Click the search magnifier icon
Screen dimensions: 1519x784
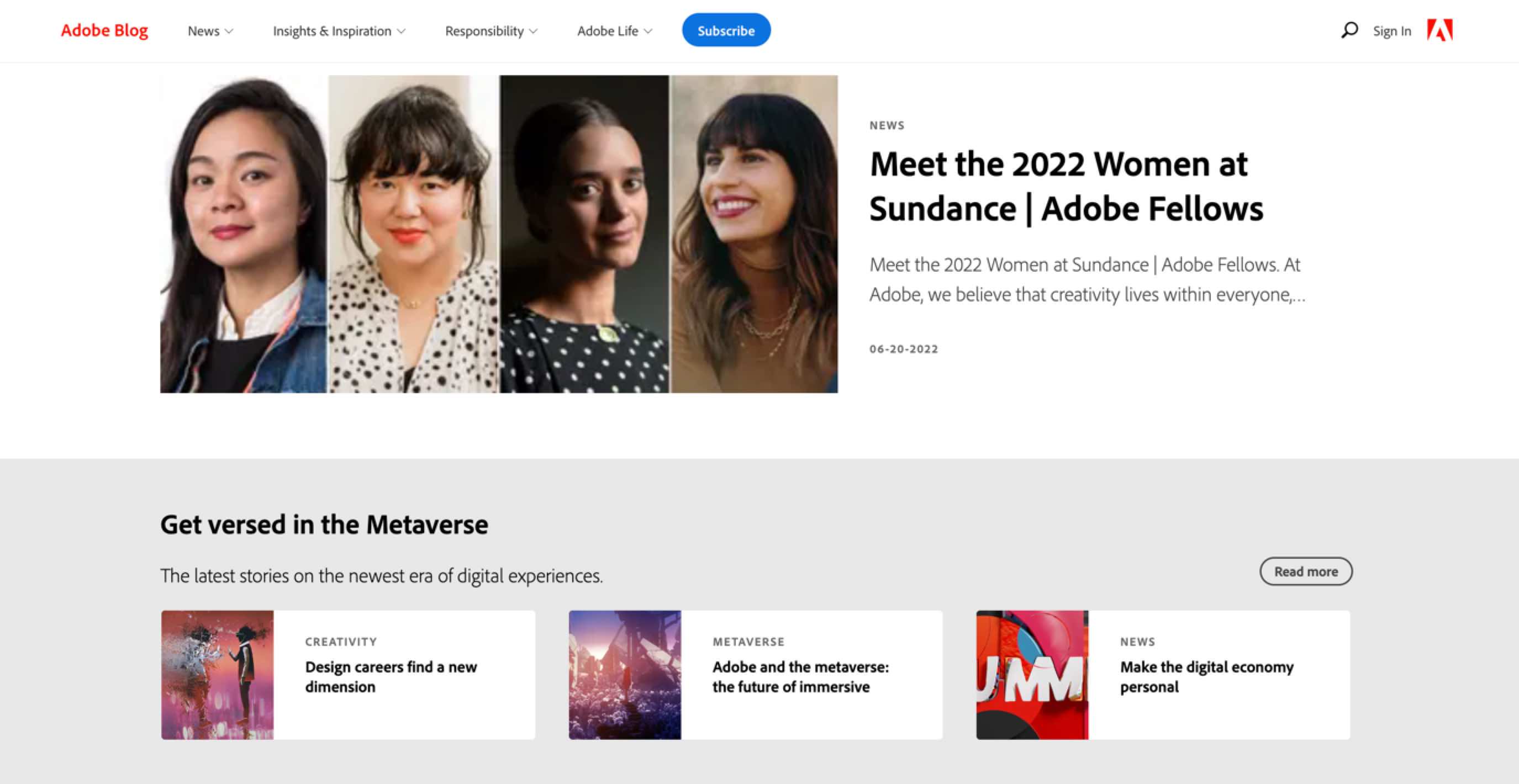(1349, 30)
